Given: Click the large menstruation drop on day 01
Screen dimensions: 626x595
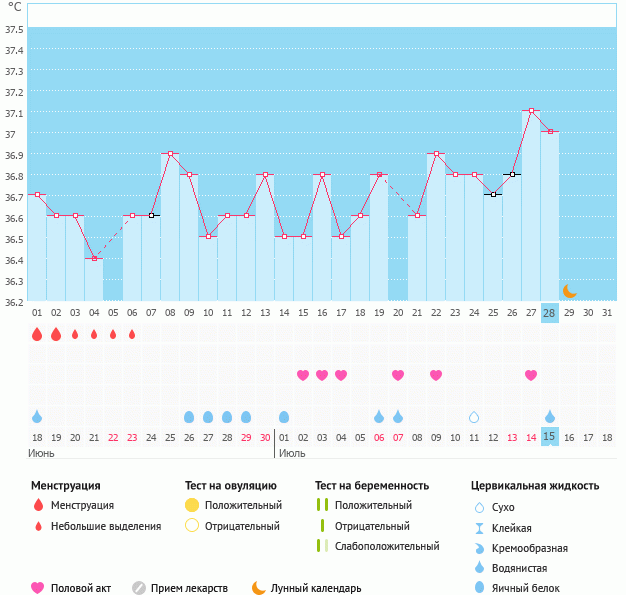Looking at the screenshot, I should point(37,334).
